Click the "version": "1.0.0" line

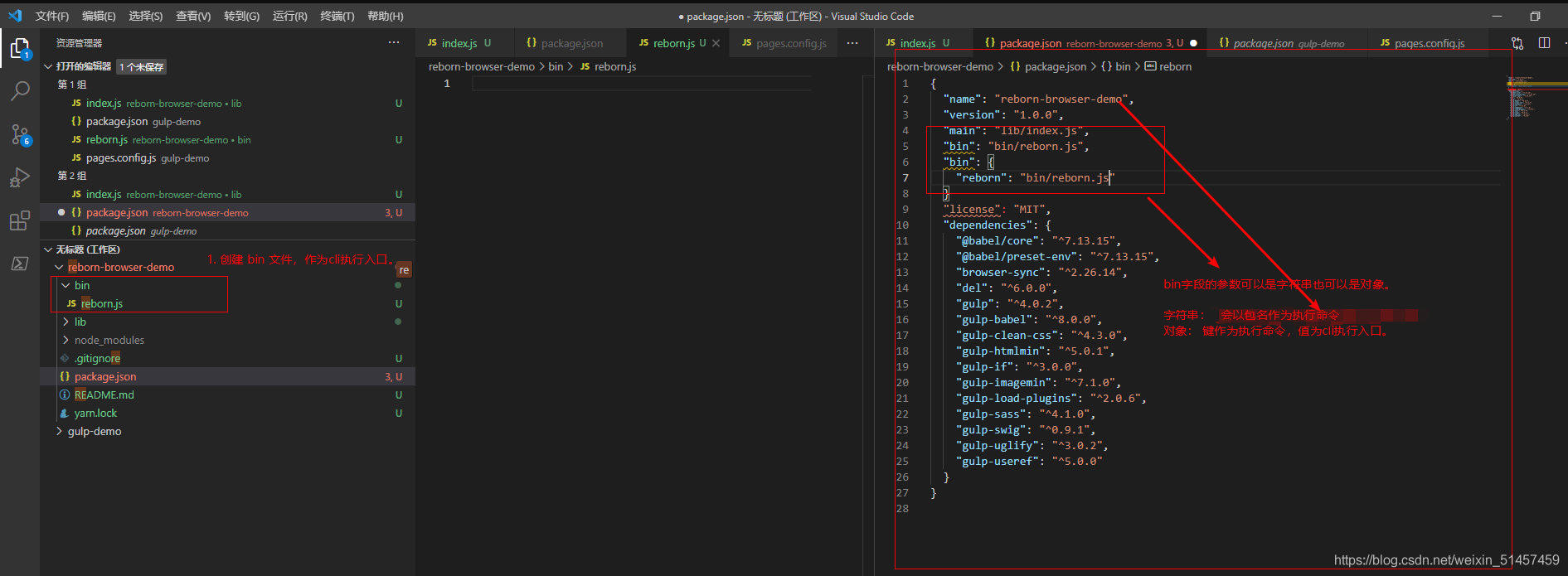coord(1003,114)
